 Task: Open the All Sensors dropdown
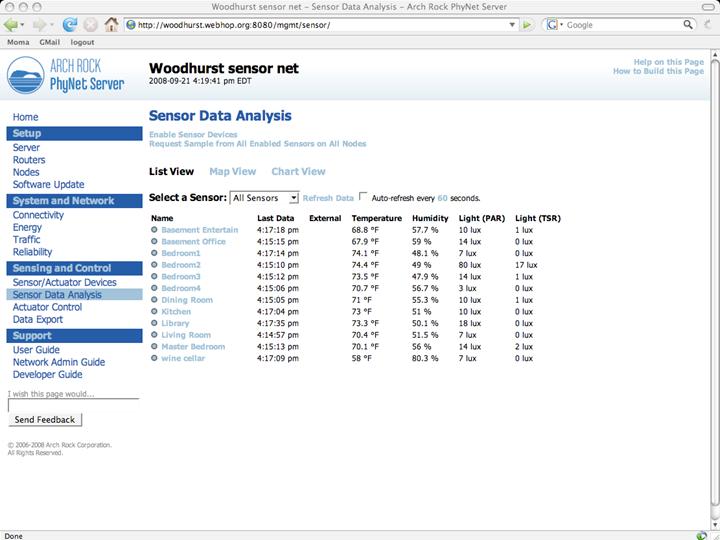click(264, 198)
